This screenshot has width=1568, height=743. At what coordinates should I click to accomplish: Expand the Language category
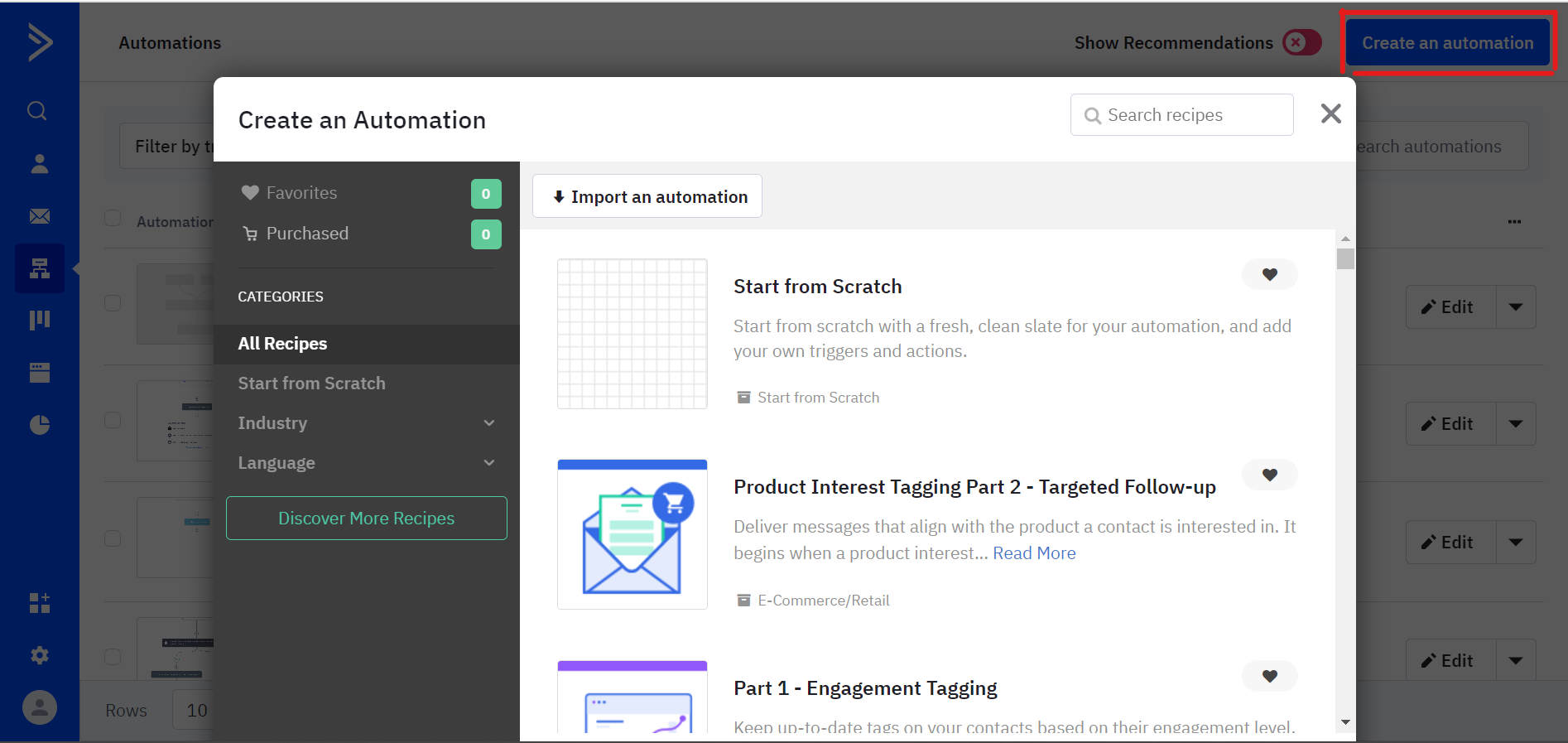pos(367,463)
